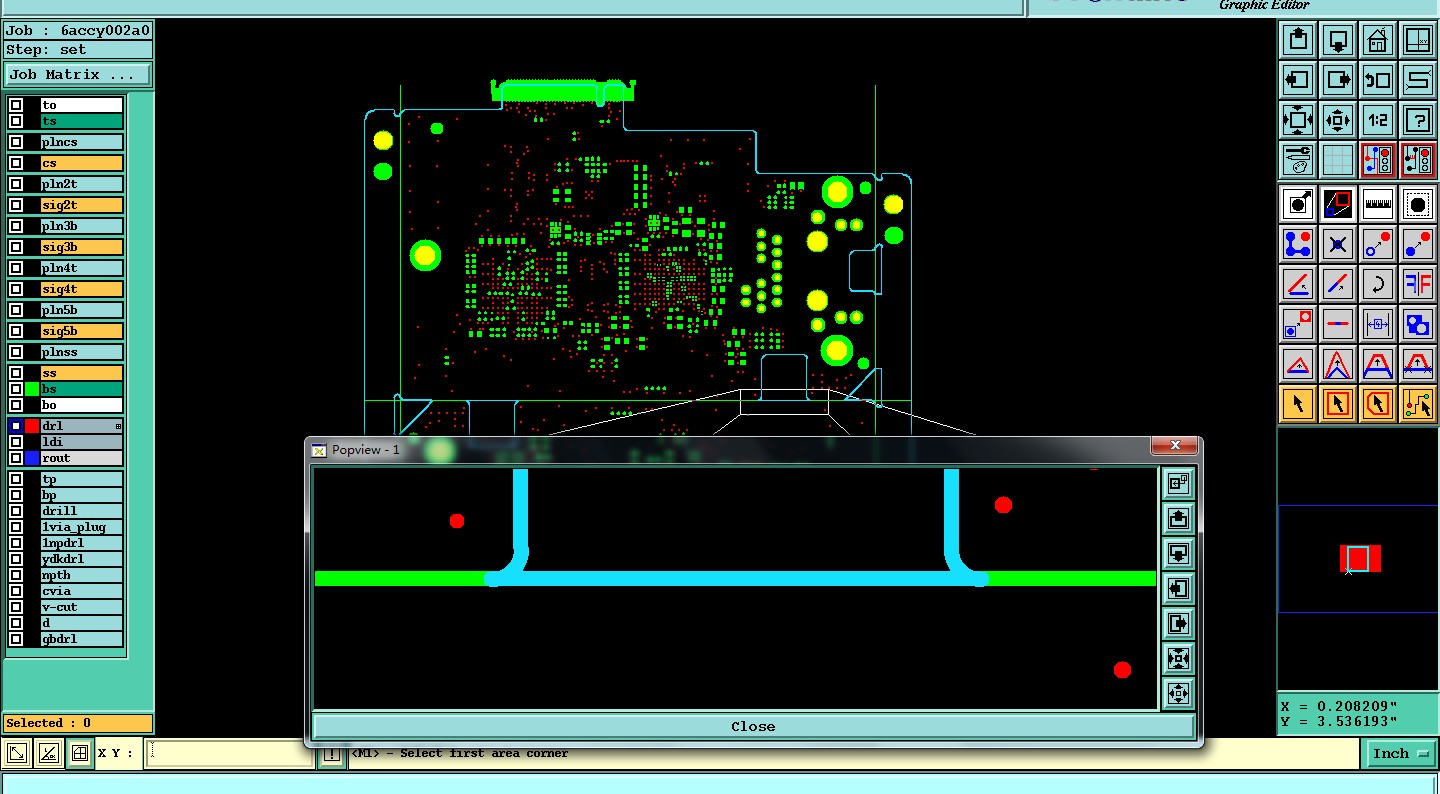The height and width of the screenshot is (794, 1440).
Task: Click the dimension resize brackets icon
Action: [1378, 324]
